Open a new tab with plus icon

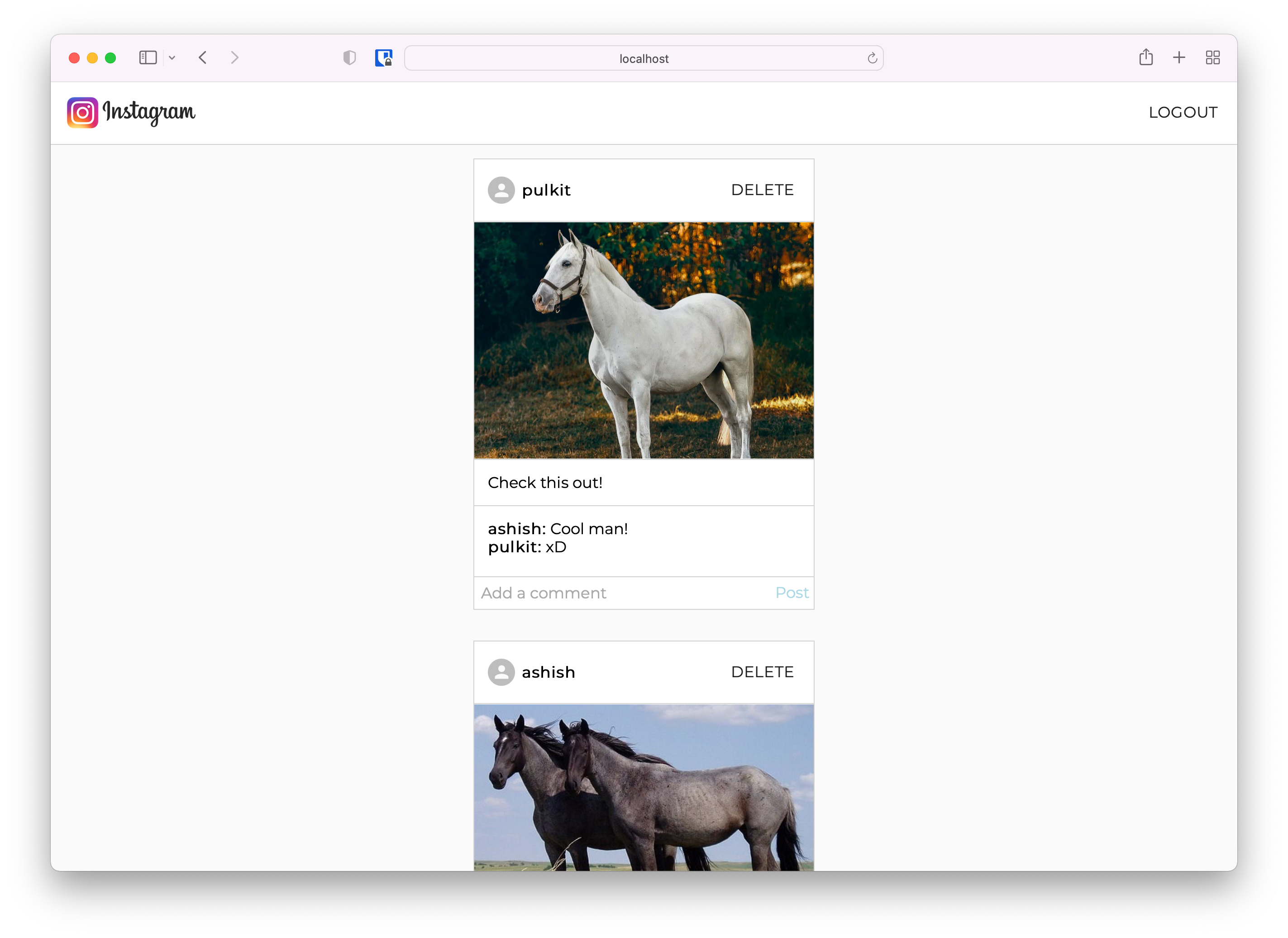click(1179, 57)
